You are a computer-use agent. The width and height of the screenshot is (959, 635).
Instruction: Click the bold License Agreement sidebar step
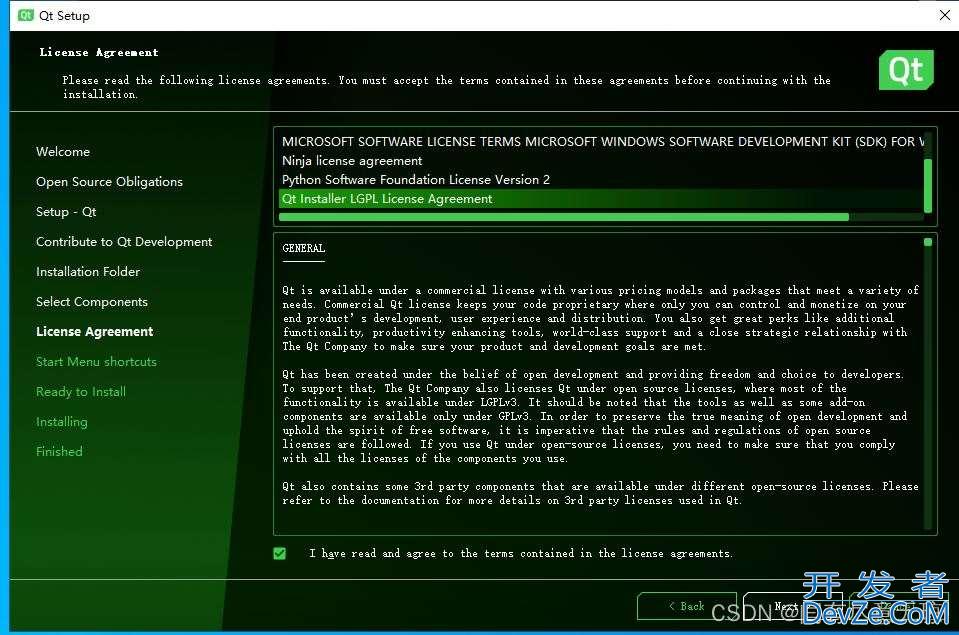point(95,332)
